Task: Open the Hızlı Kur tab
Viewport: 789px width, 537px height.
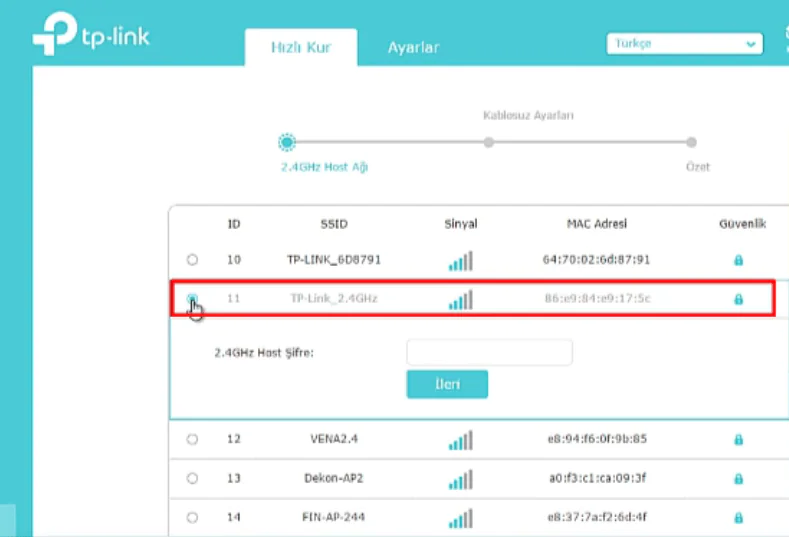Action: click(300, 47)
